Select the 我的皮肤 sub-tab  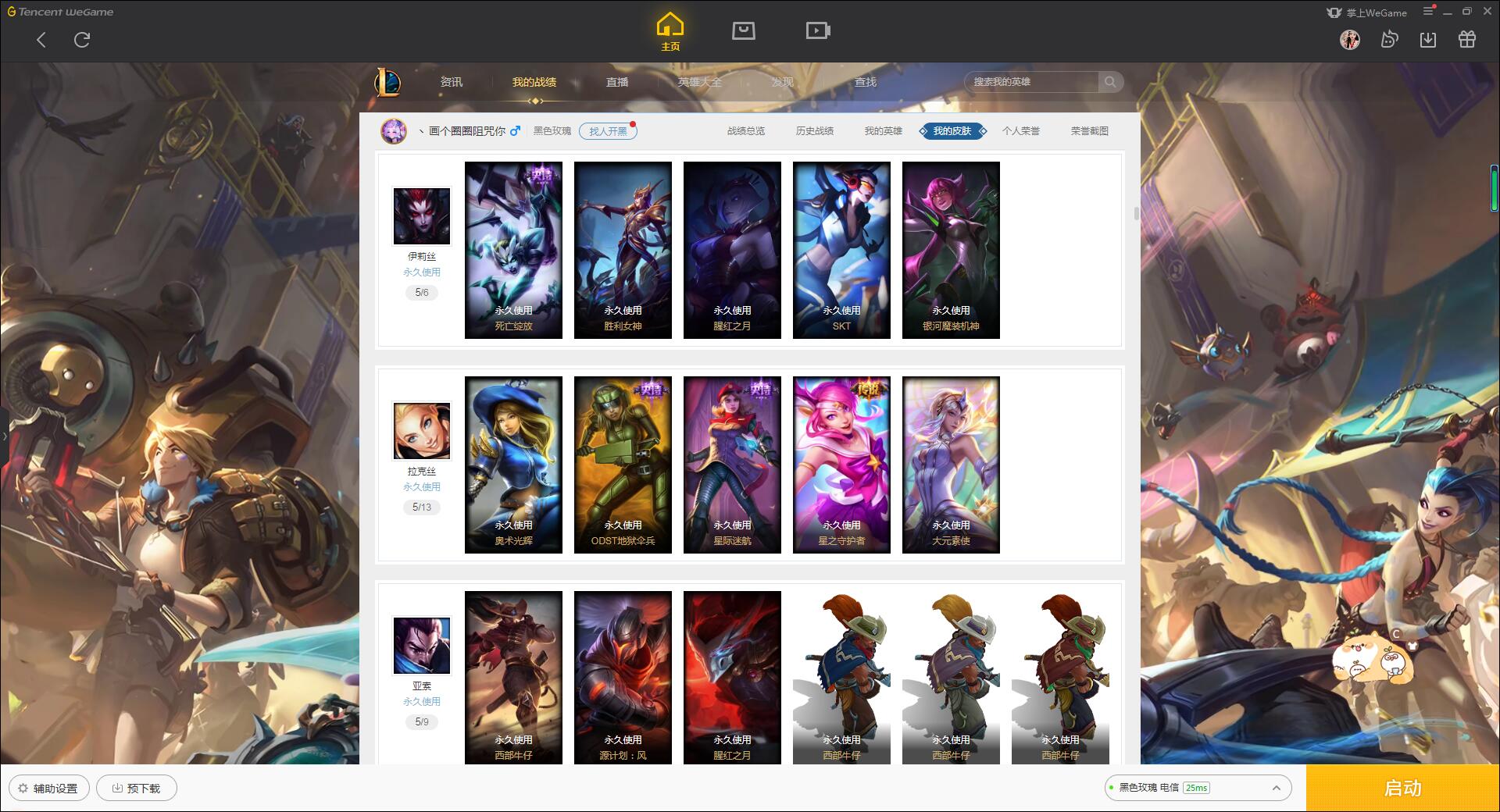[952, 131]
